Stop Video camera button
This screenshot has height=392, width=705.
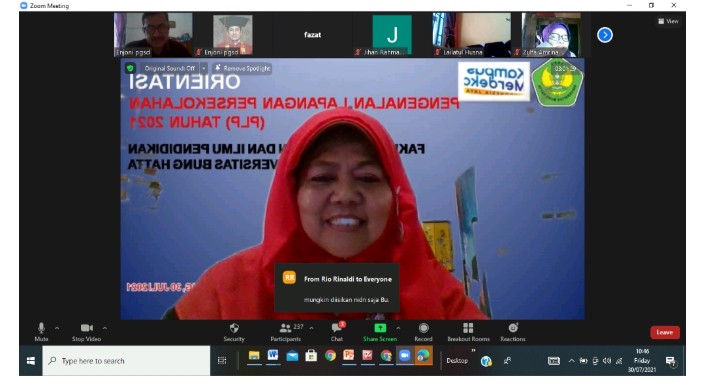coord(86,332)
